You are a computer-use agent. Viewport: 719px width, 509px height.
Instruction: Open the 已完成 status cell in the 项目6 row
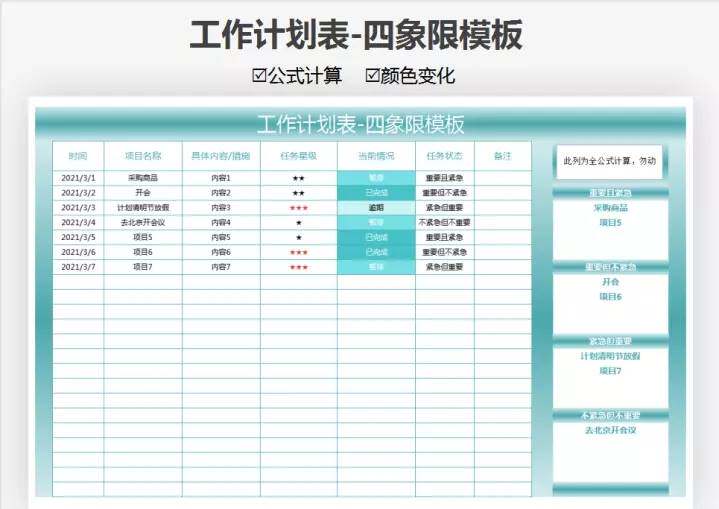point(376,252)
